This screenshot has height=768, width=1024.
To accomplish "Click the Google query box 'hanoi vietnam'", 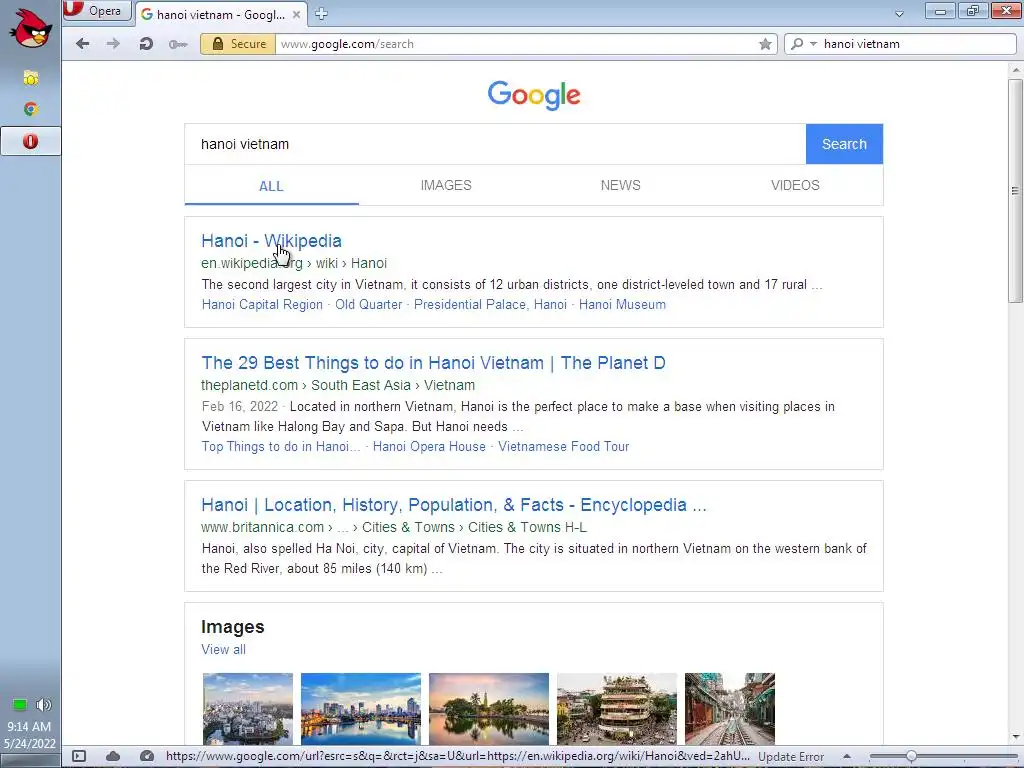I will [x=495, y=144].
